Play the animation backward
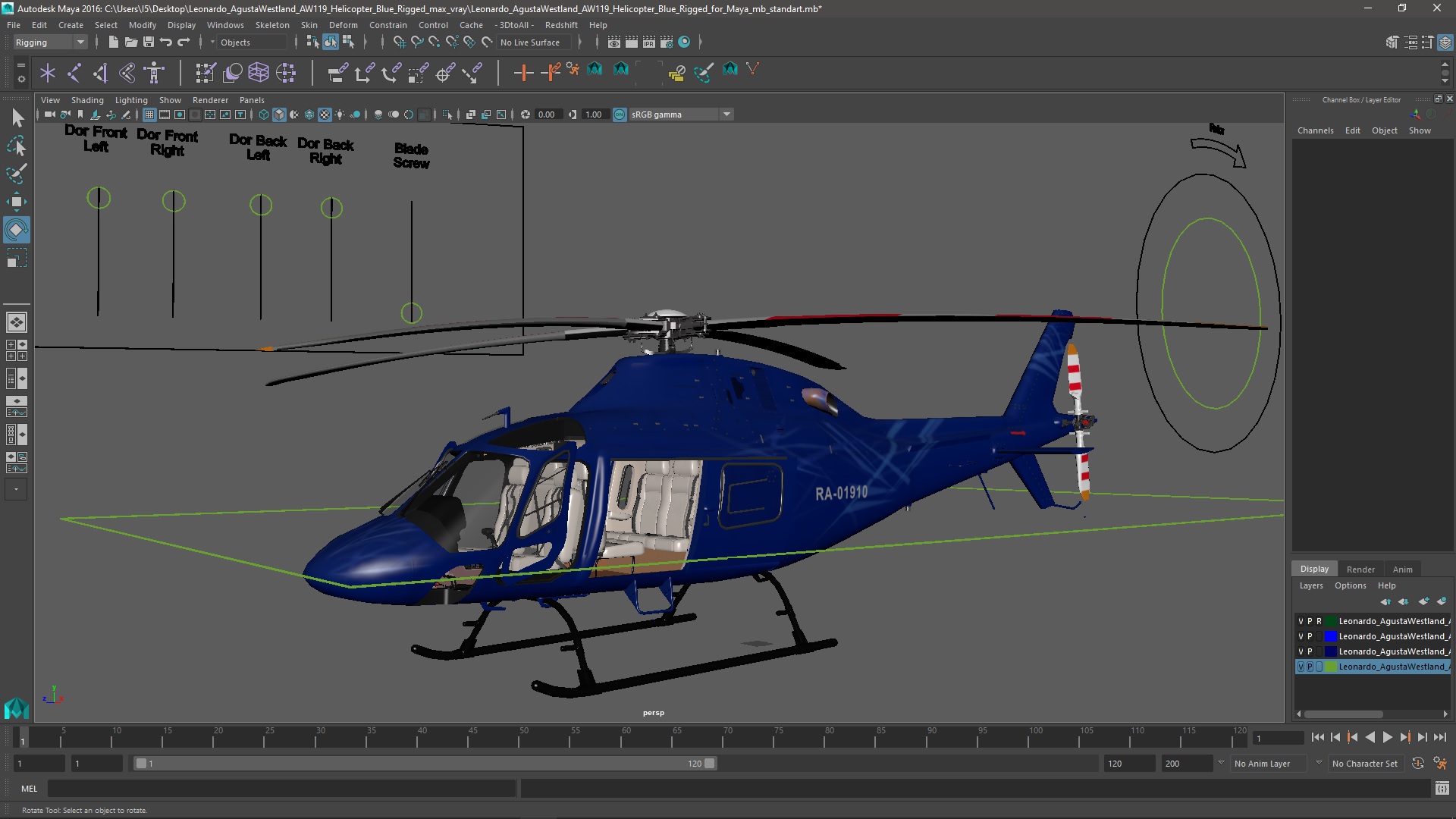This screenshot has width=1456, height=819. 1370,737
